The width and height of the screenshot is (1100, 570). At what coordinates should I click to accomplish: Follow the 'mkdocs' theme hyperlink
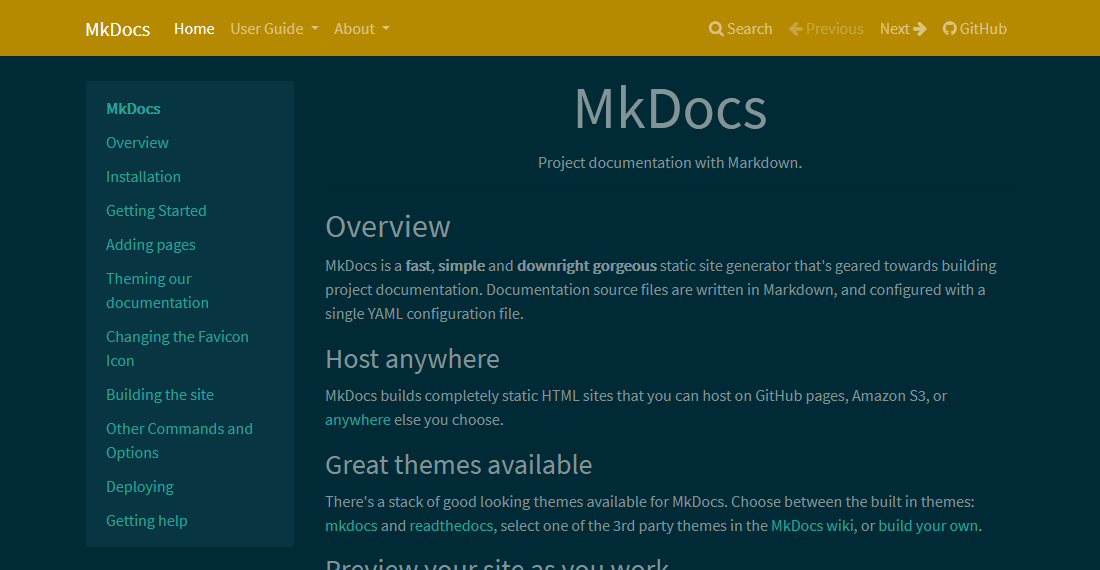(351, 526)
